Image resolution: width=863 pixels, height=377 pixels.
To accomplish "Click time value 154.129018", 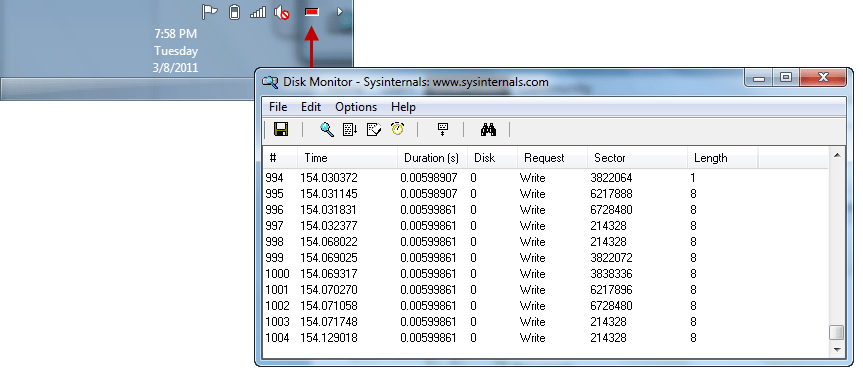I will tap(329, 337).
